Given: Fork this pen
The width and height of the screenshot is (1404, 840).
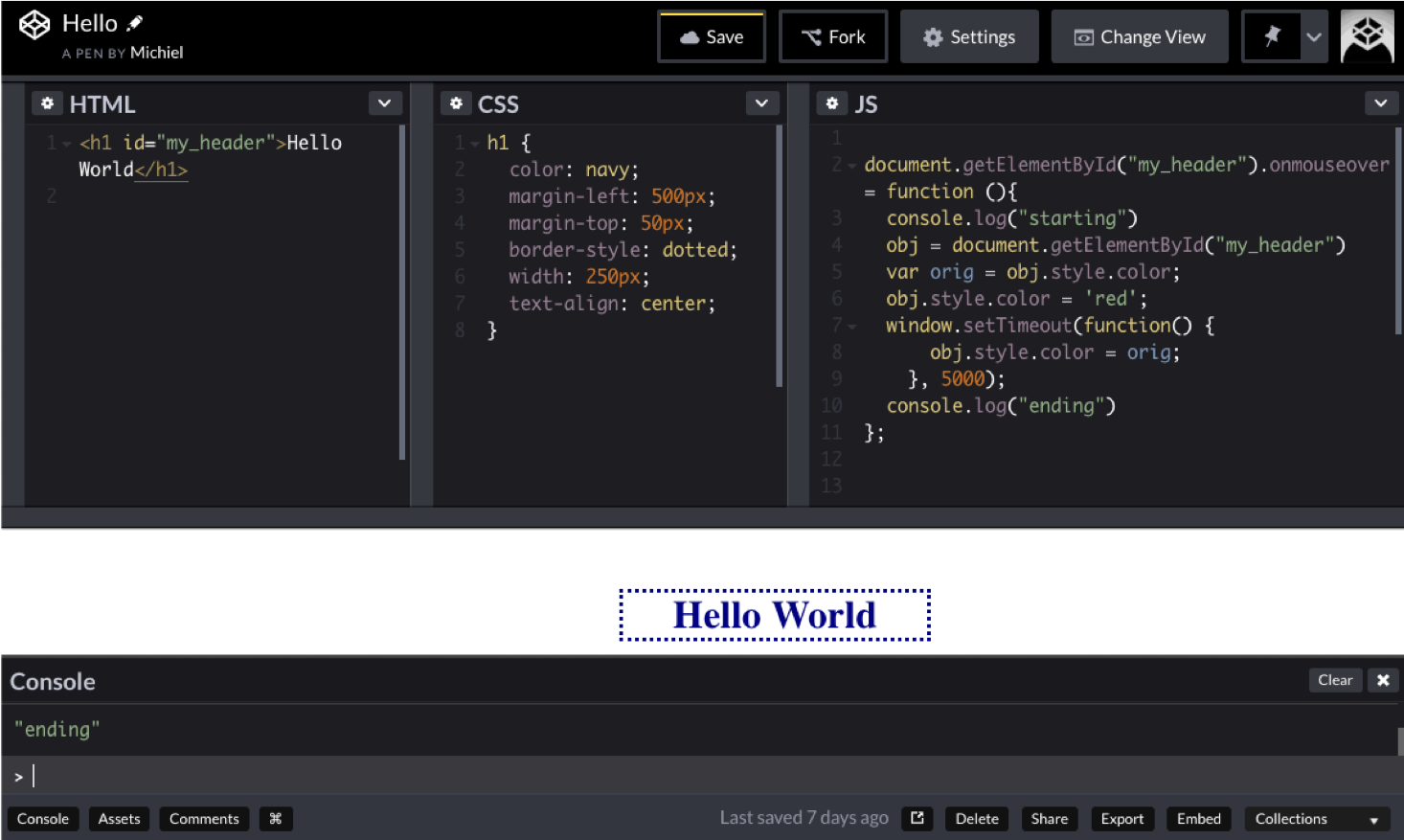Looking at the screenshot, I should click(833, 37).
